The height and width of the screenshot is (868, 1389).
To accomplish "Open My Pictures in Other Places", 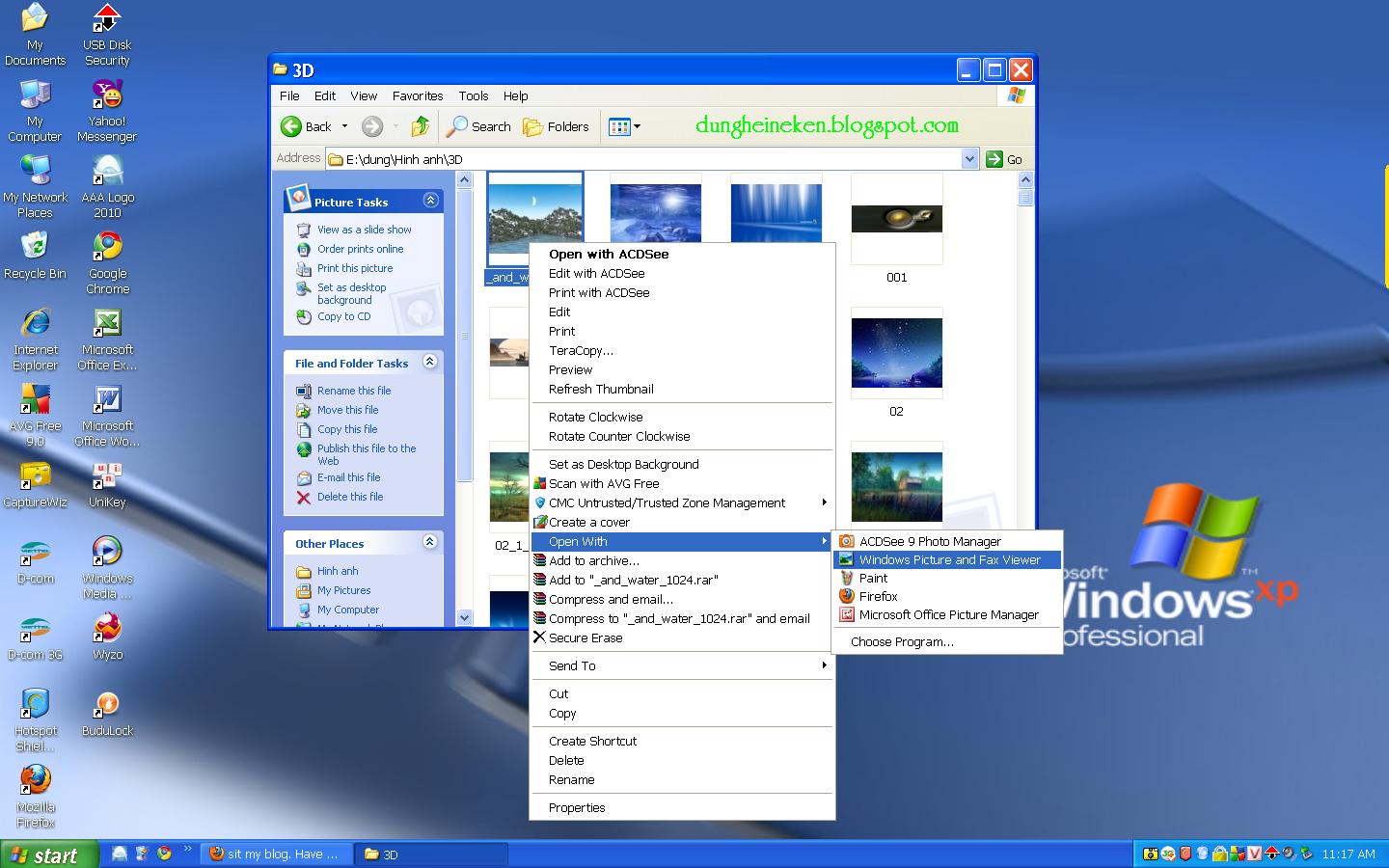I will [343, 590].
